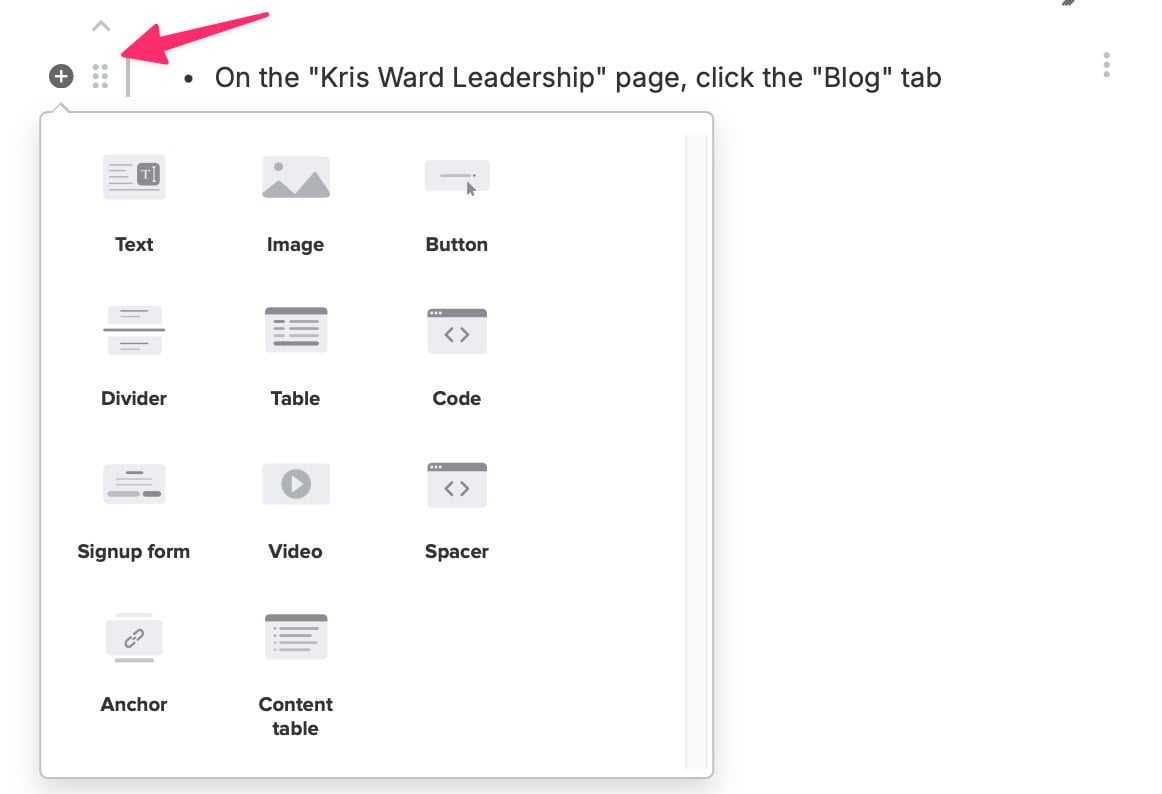
Task: Add a Button block
Action: (x=457, y=200)
